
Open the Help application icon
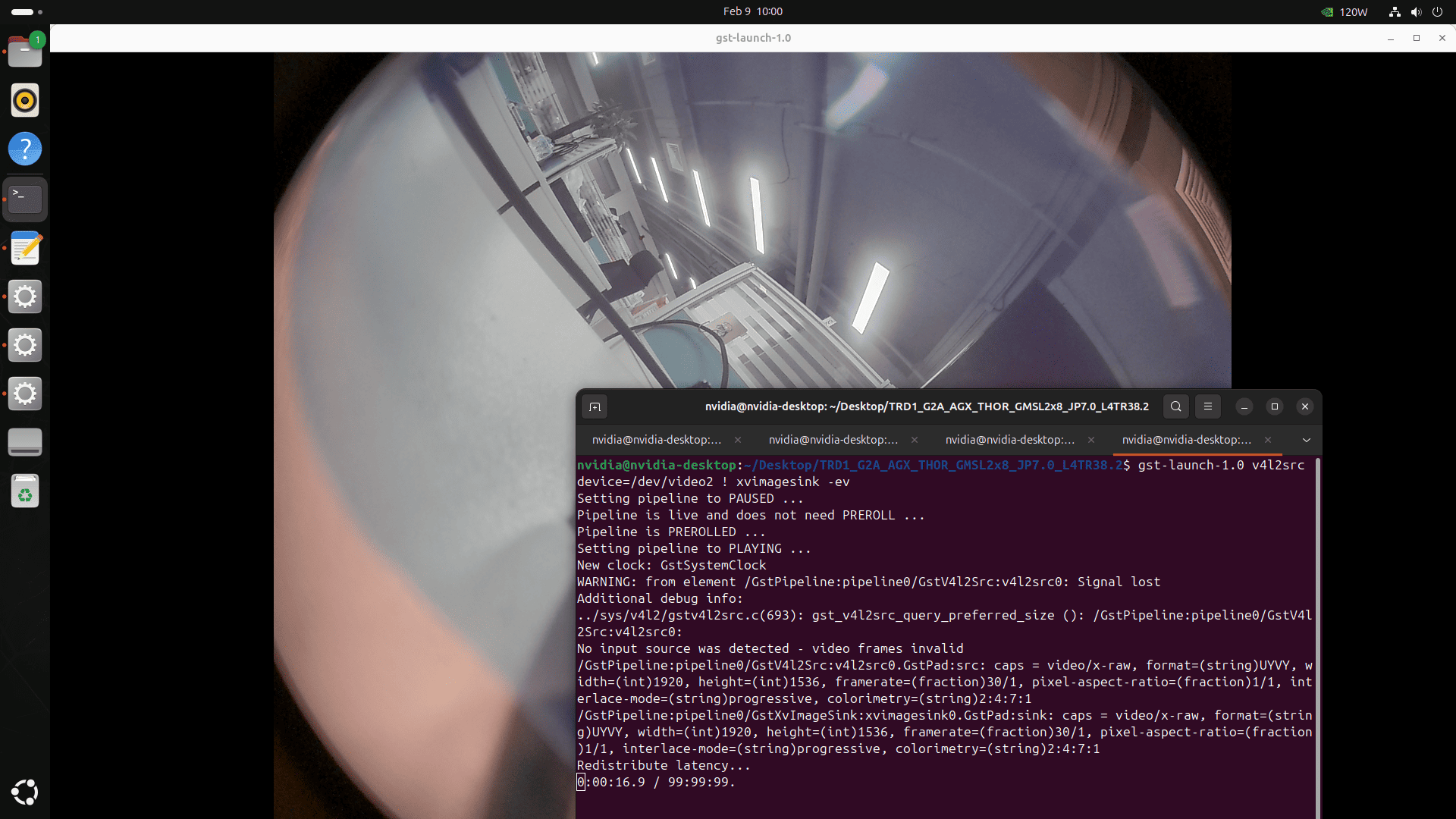25,149
